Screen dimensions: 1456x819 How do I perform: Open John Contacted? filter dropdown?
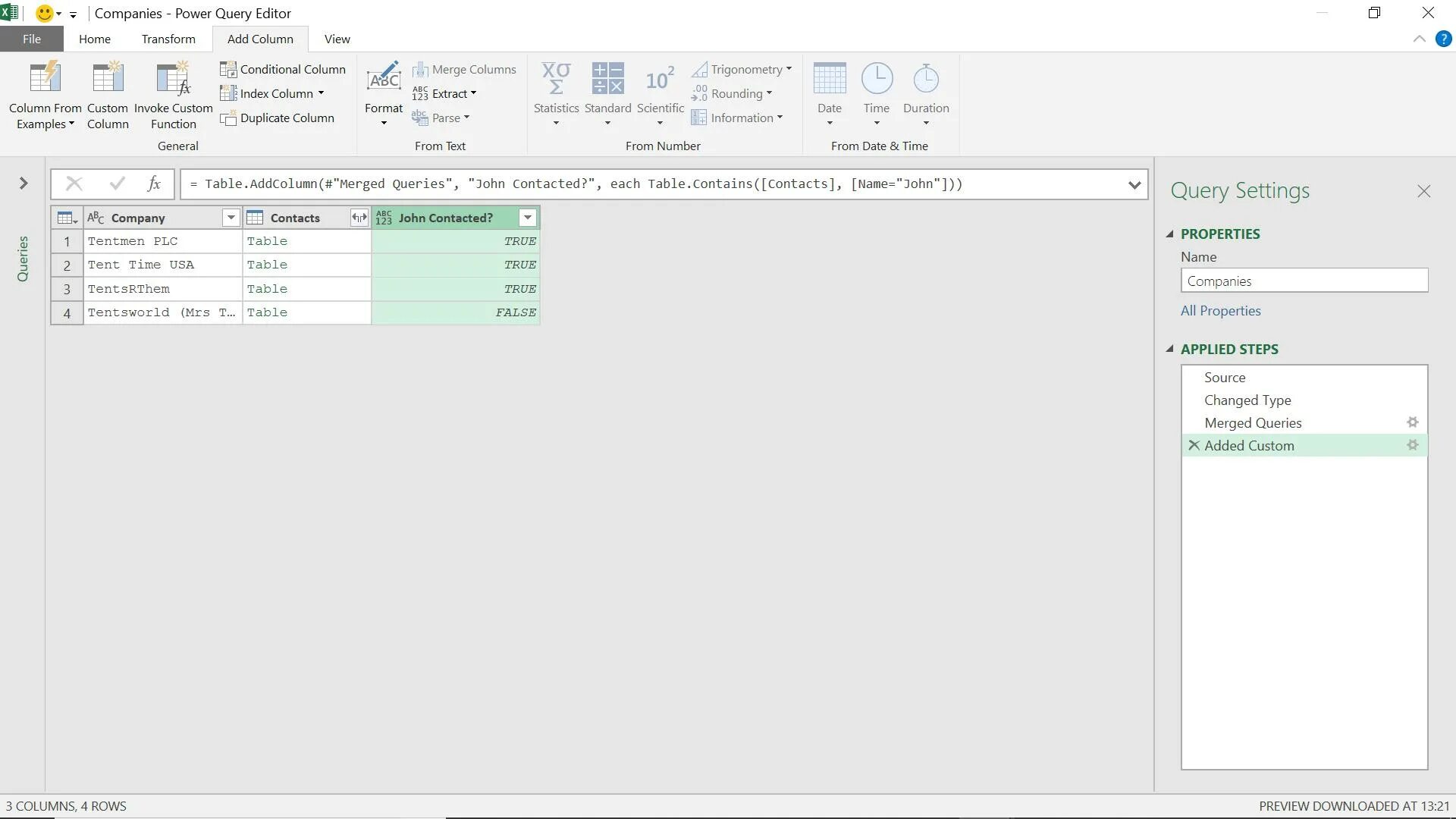(528, 218)
